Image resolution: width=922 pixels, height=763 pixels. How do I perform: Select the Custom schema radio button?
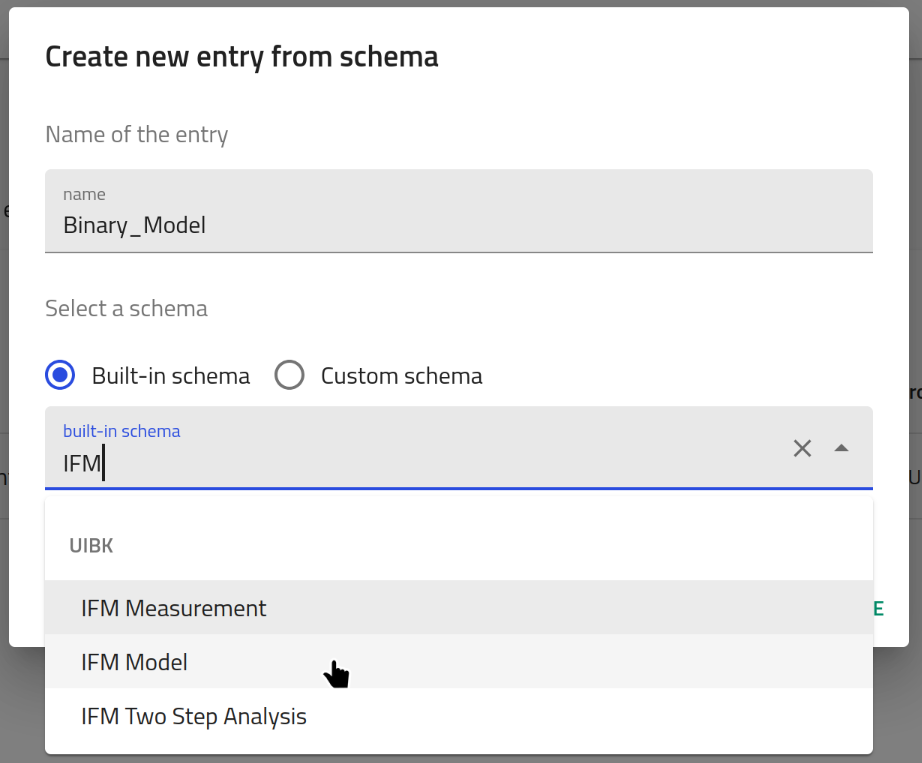pos(289,376)
